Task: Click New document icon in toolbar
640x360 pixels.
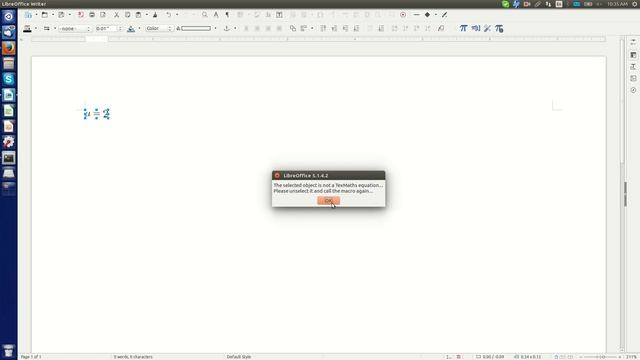Action: (28, 15)
